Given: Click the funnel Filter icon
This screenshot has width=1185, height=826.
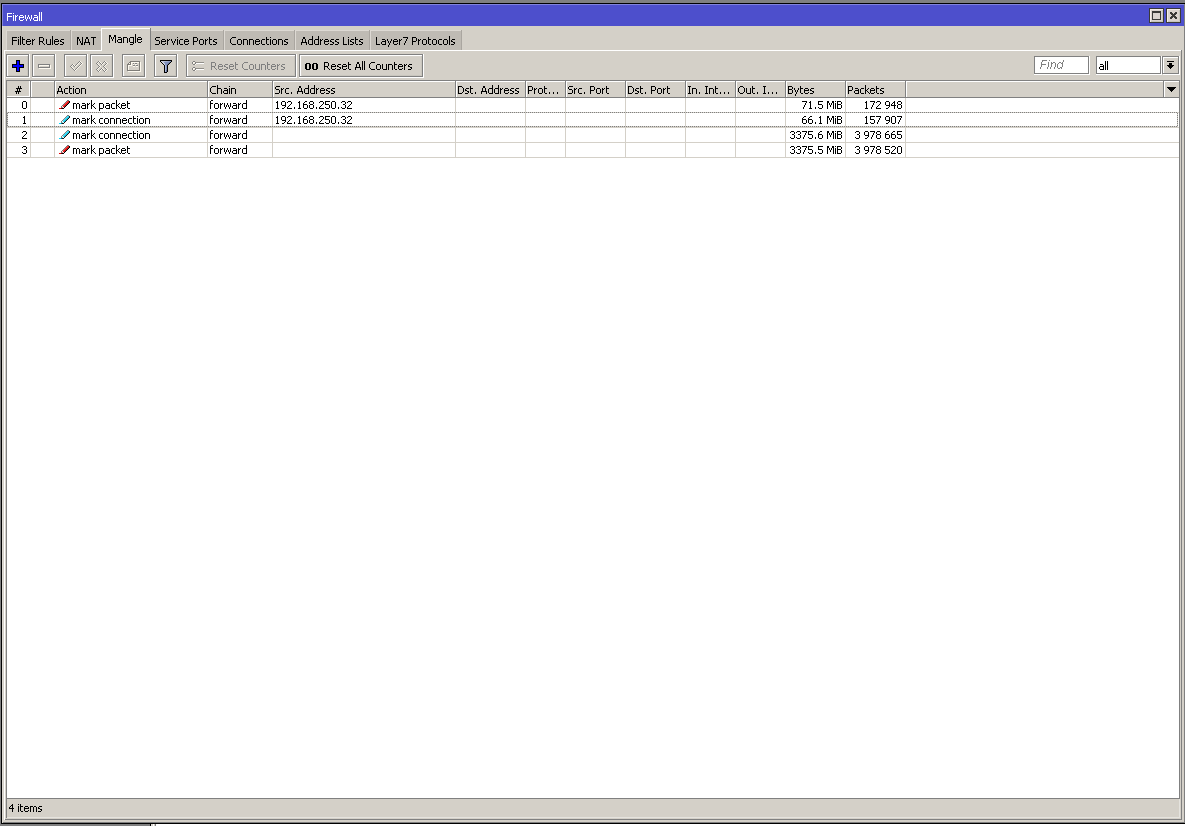Looking at the screenshot, I should click(166, 66).
